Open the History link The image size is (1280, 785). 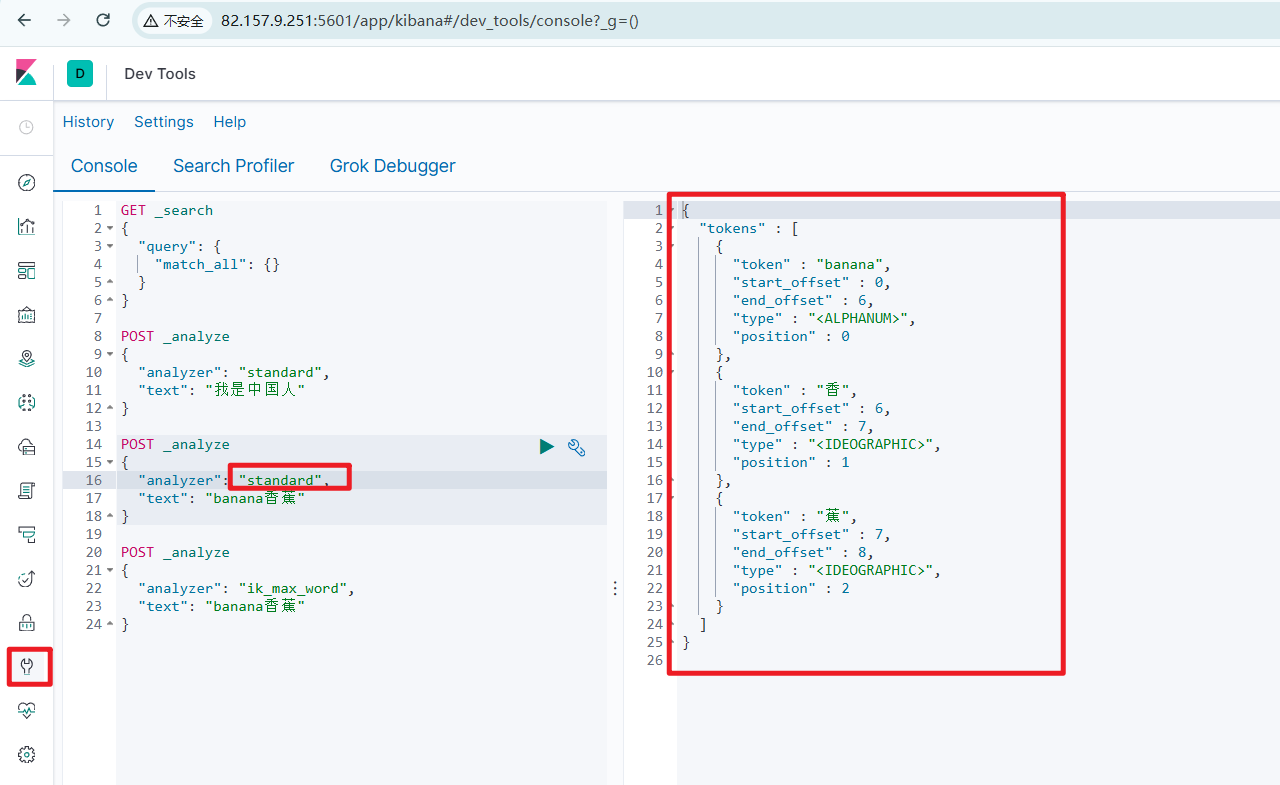pyautogui.click(x=88, y=122)
